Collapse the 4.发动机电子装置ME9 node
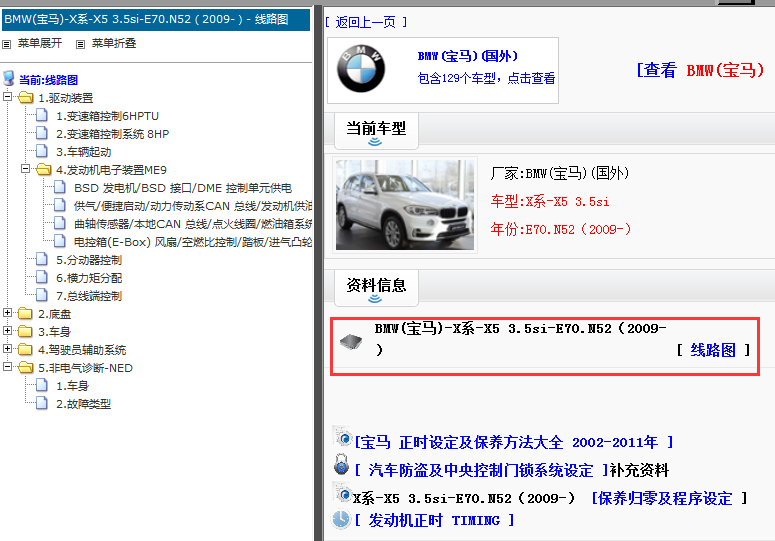The height and width of the screenshot is (541, 775). click(25, 169)
